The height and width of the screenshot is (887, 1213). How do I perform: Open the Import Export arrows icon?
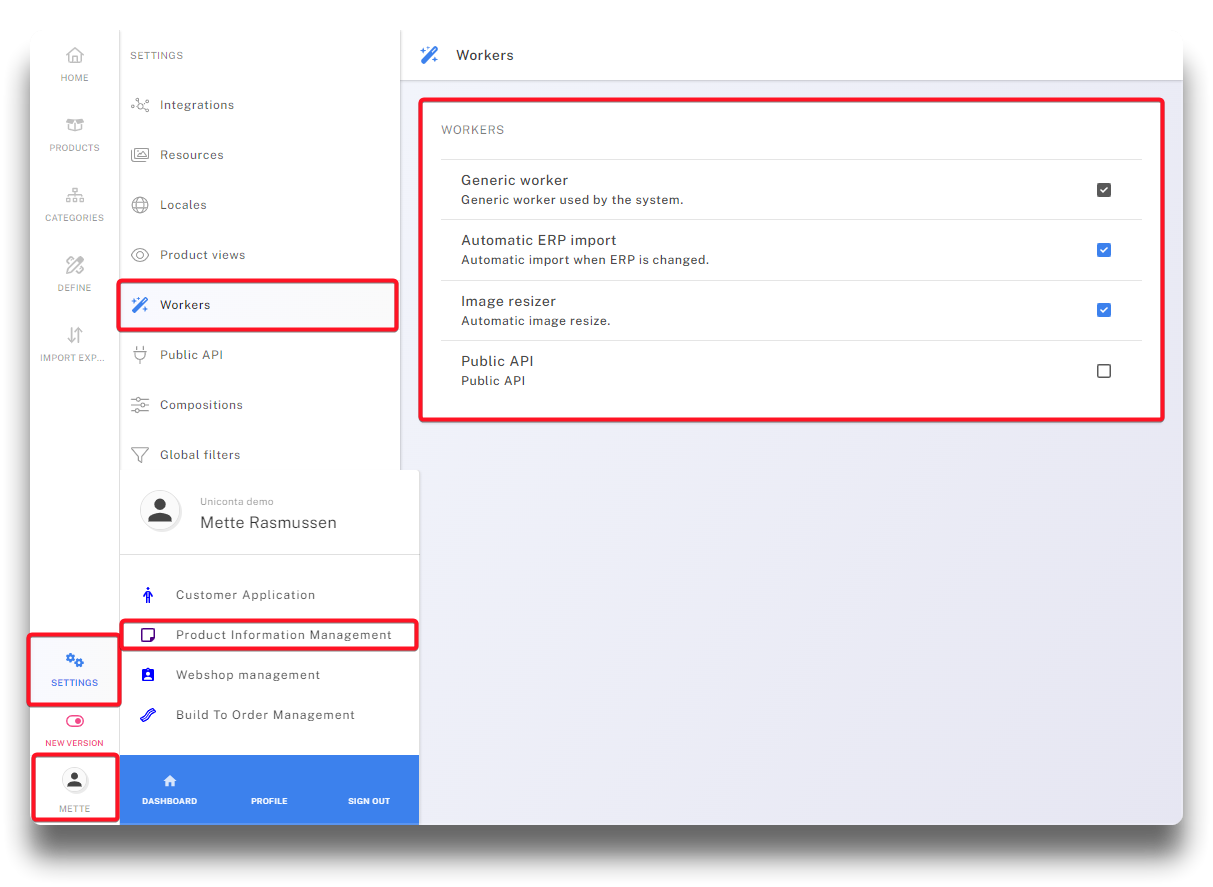[75, 336]
